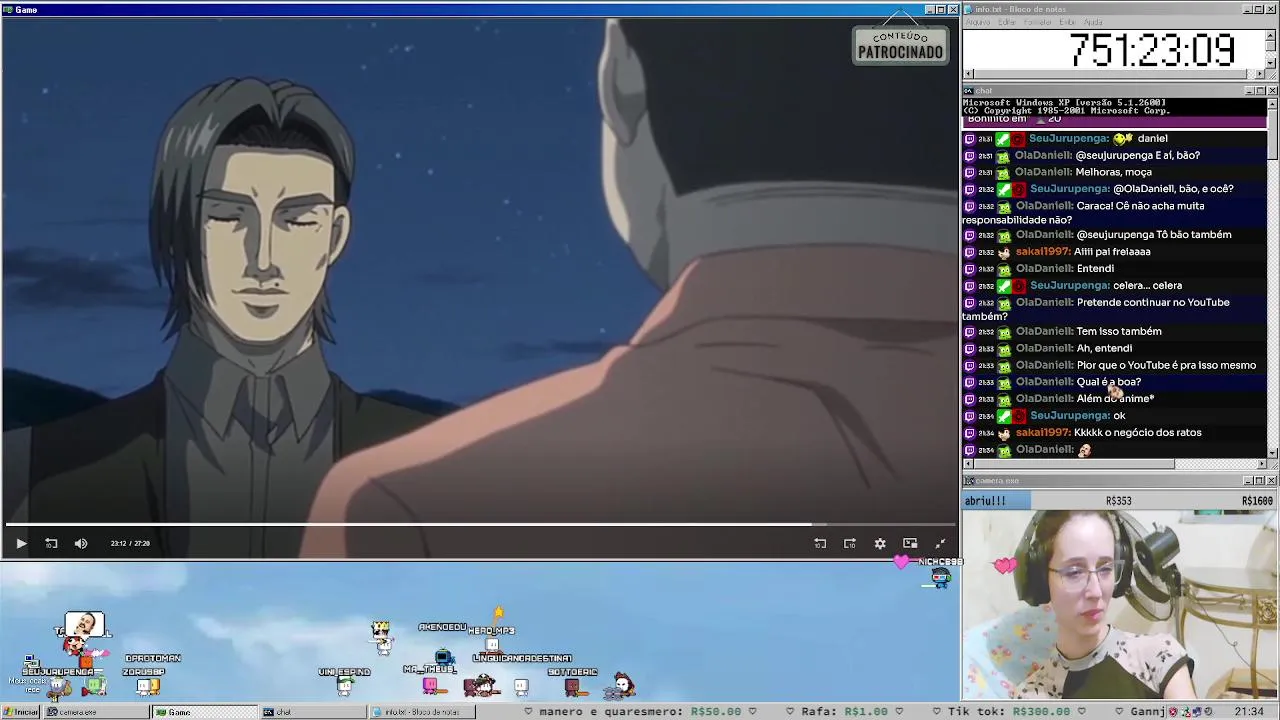Open Formatar menu in Bloco de notas
Viewport: 1280px width, 720px height.
coord(1038,22)
